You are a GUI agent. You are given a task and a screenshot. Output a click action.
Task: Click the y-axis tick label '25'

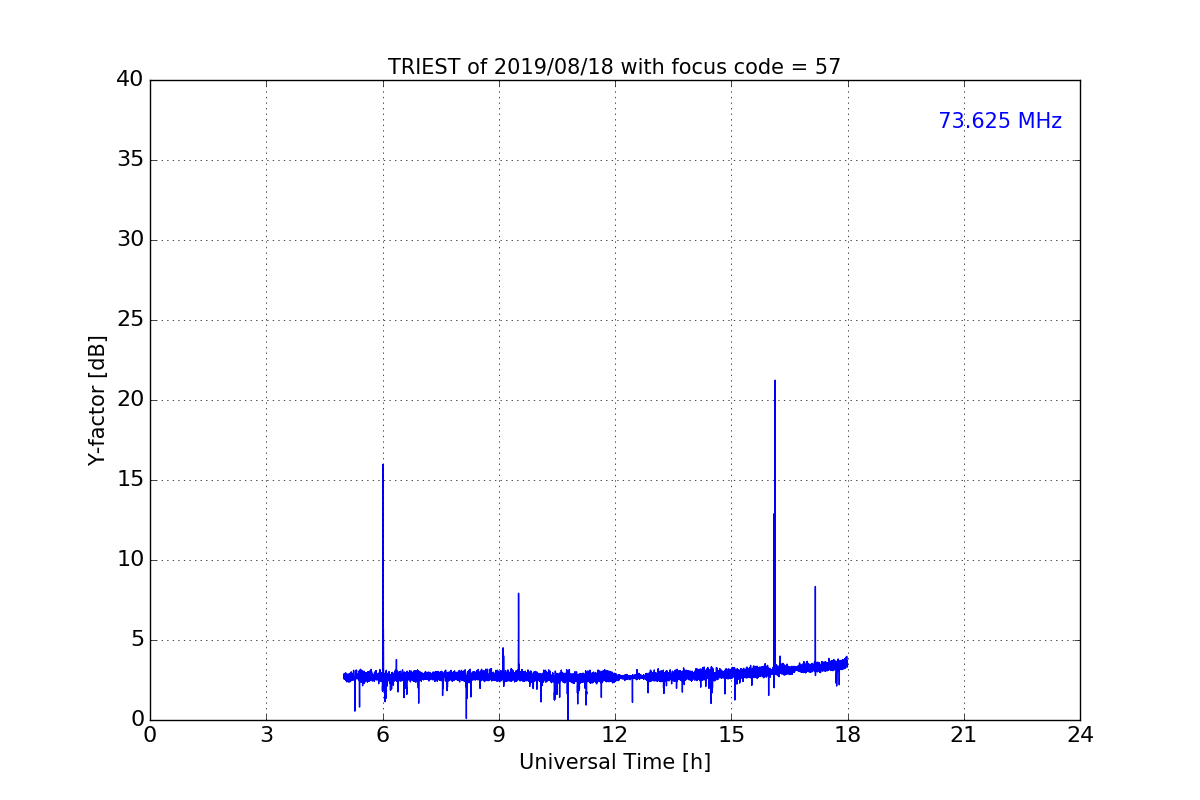[130, 320]
